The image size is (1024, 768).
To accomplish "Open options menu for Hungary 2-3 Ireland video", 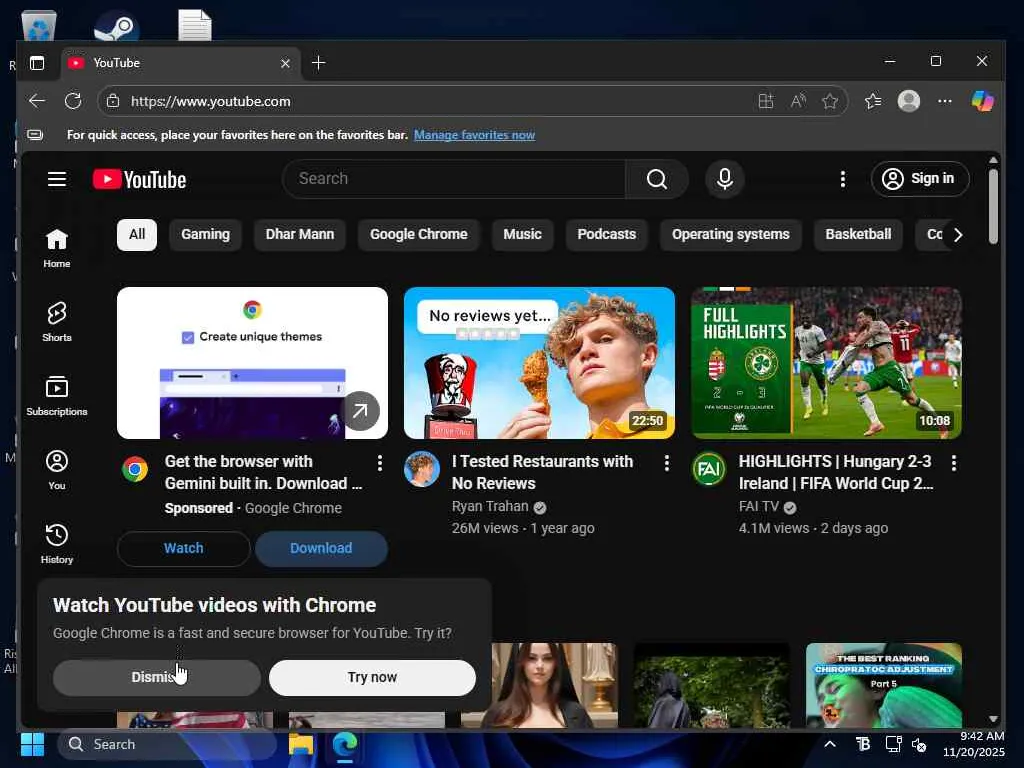I will click(953, 463).
